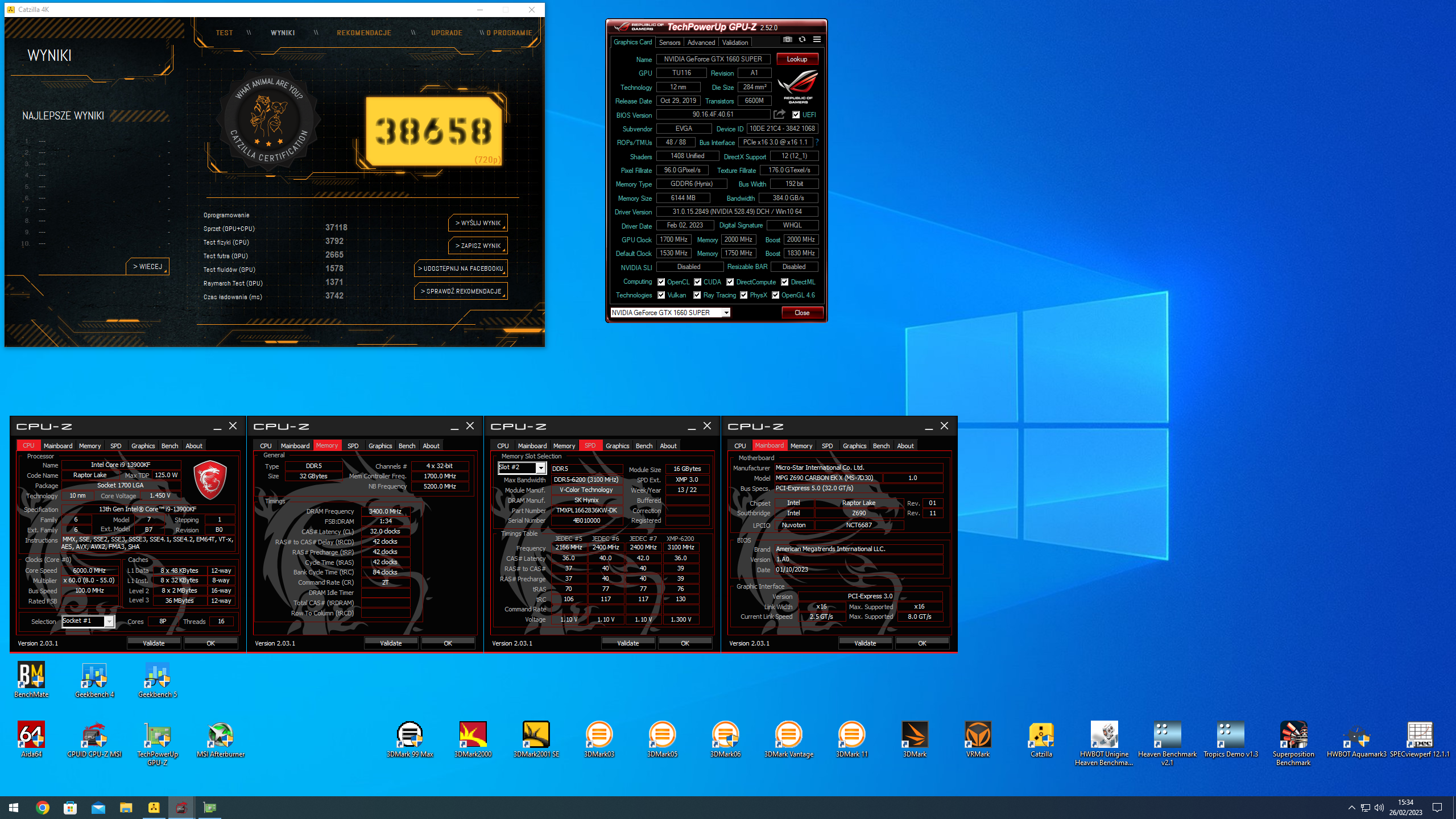Screen dimensions: 1456x819
Task: Open 3DMark2001 SE desktop icon
Action: (536, 739)
